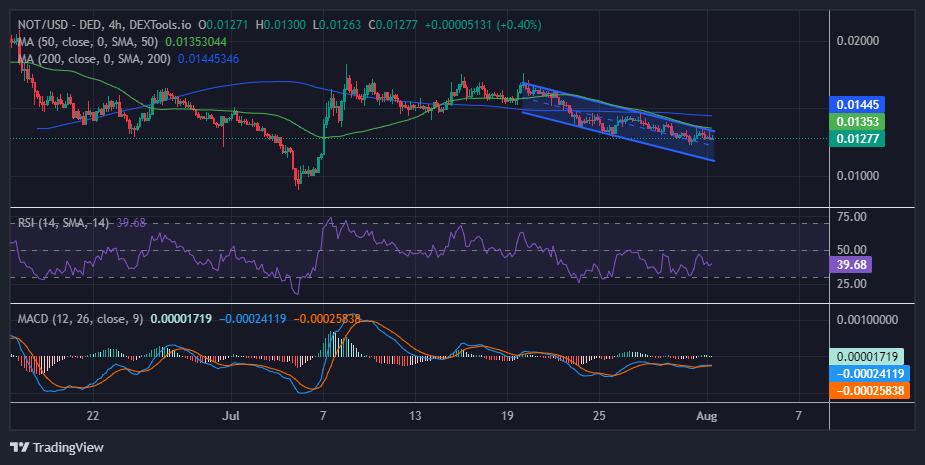The height and width of the screenshot is (465, 925).
Task: Click the MACD 0.00100000 axis label
Action: click(x=868, y=320)
